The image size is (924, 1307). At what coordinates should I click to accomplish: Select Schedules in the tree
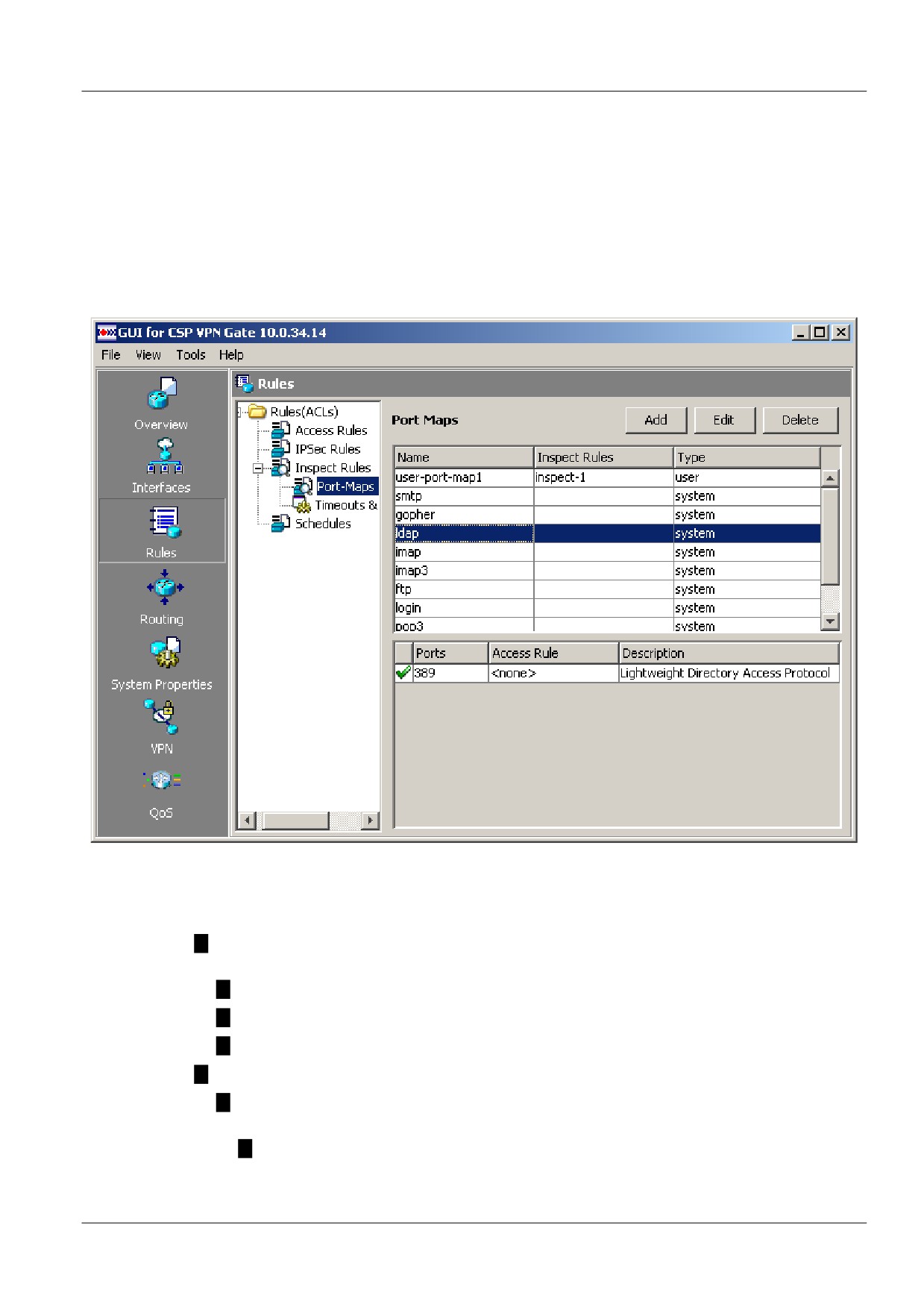coord(323,524)
